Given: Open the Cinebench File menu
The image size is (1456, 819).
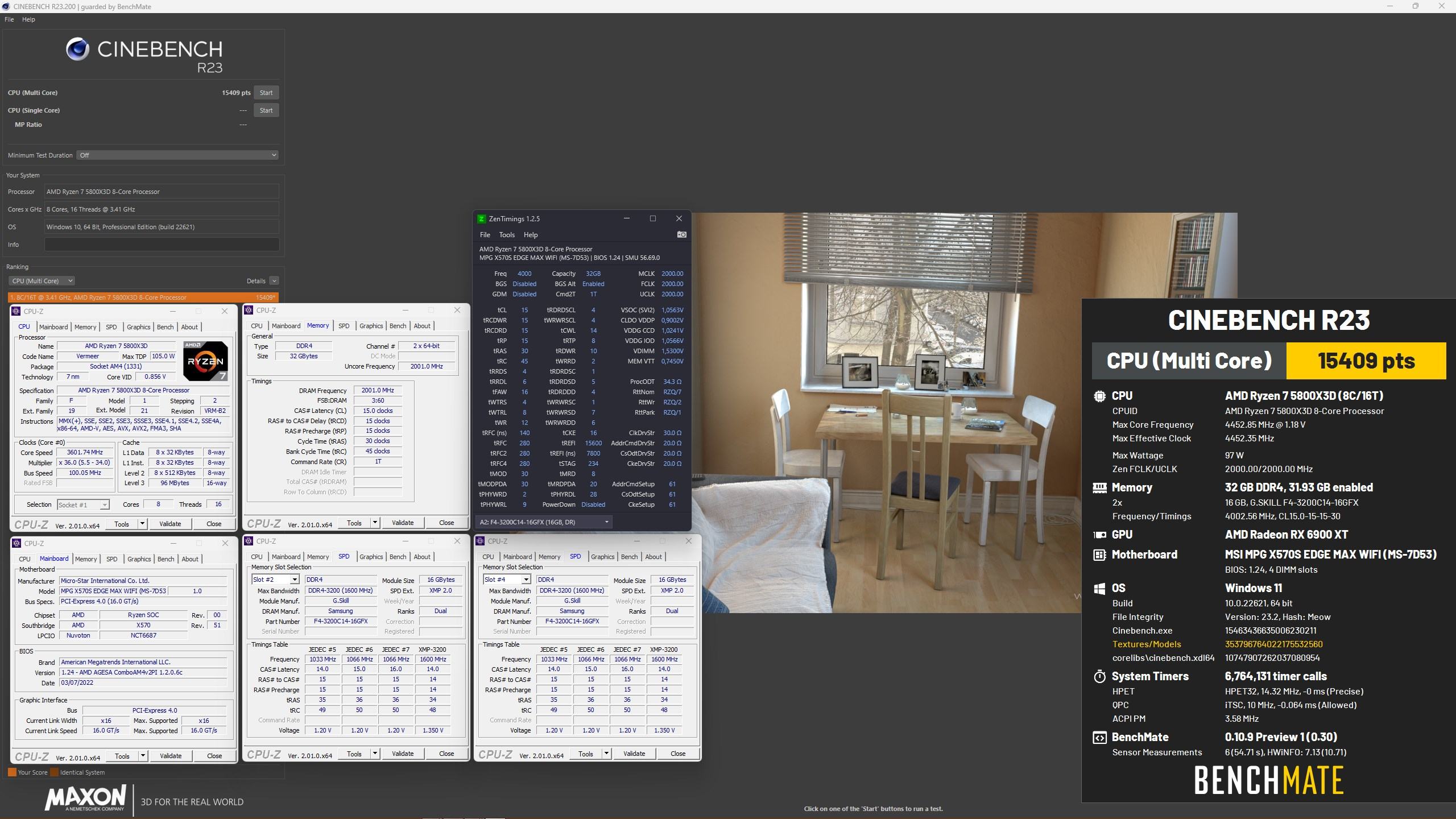Looking at the screenshot, I should (x=9, y=19).
